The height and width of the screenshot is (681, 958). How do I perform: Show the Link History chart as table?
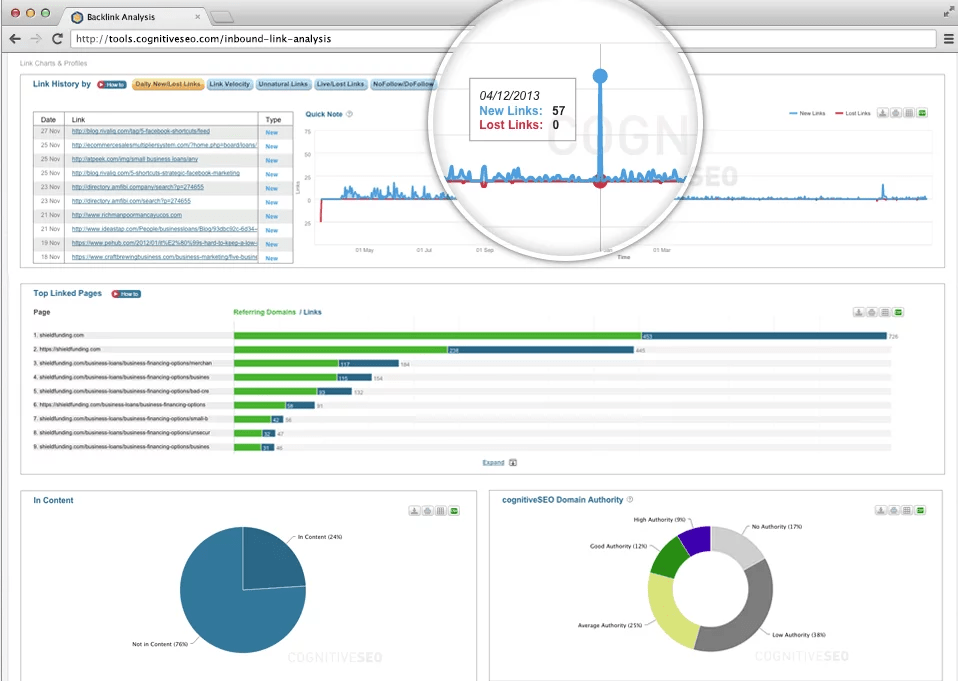point(909,113)
